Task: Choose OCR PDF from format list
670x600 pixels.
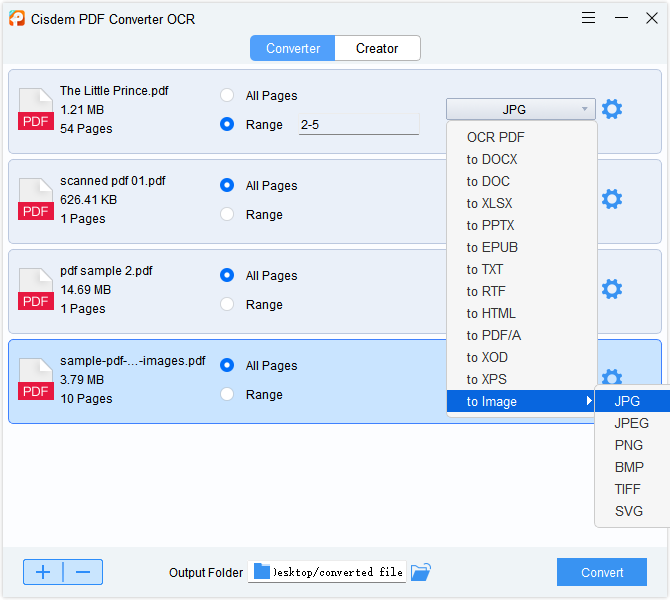Action: point(521,137)
